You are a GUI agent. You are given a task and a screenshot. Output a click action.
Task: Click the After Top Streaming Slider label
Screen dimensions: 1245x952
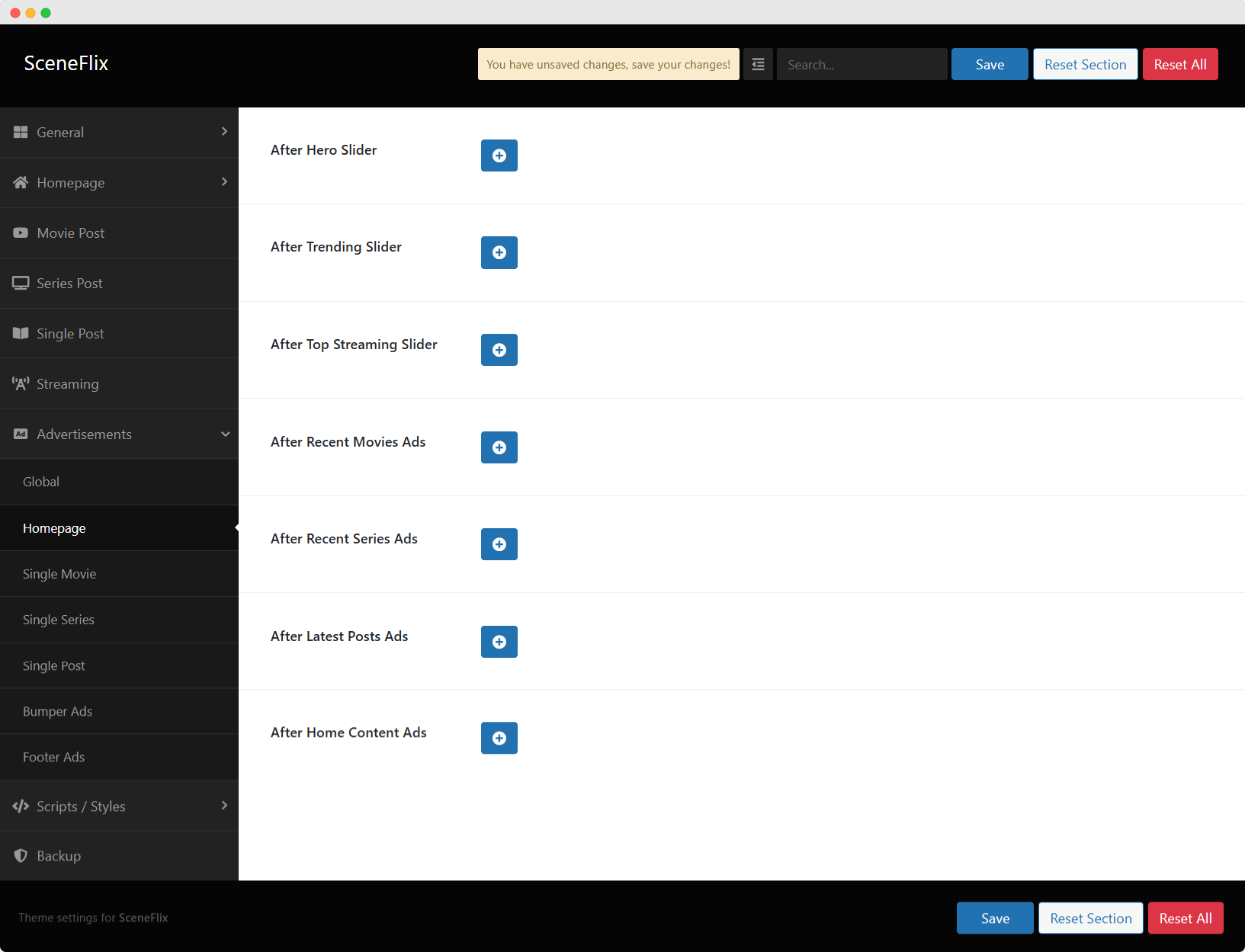pyautogui.click(x=354, y=345)
